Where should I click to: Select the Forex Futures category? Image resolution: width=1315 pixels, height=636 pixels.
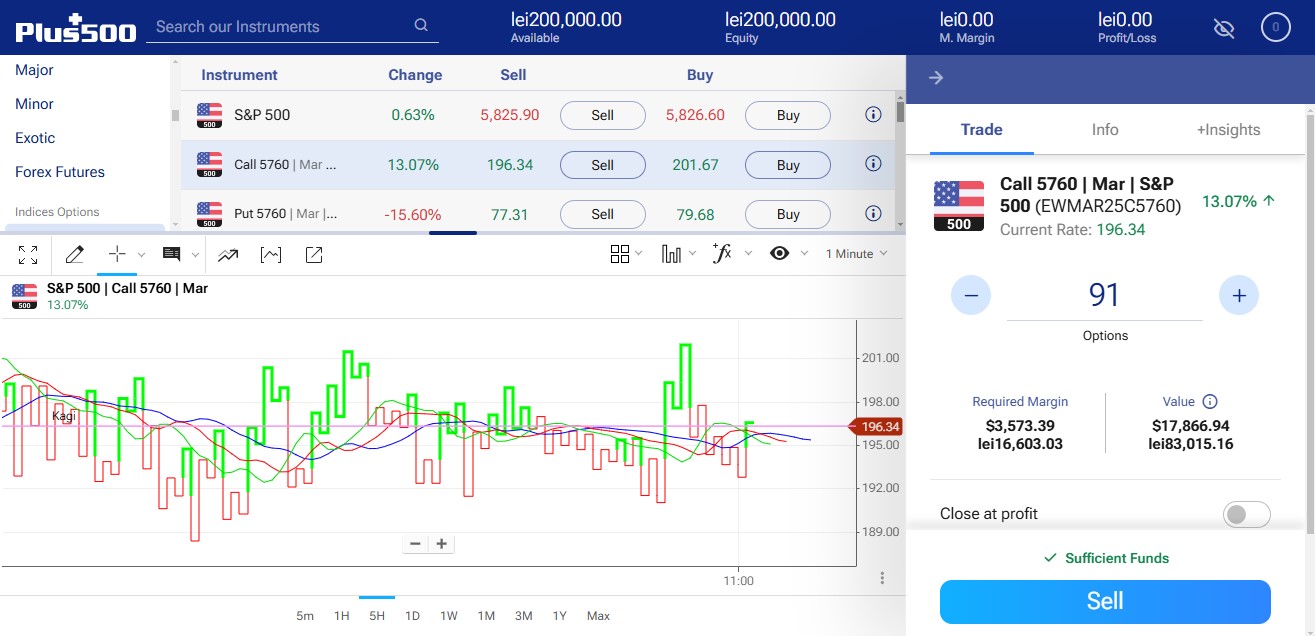point(60,172)
